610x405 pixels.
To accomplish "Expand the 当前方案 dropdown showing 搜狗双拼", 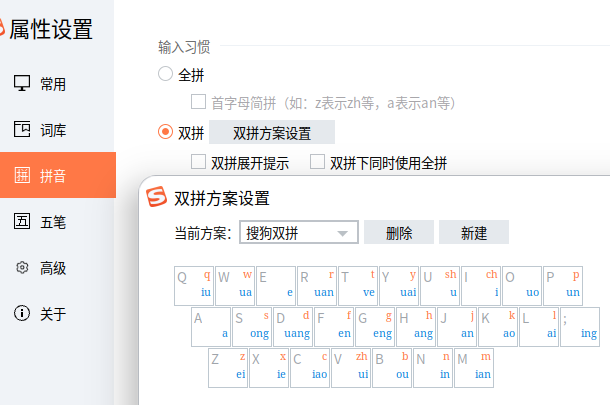I will click(x=299, y=232).
